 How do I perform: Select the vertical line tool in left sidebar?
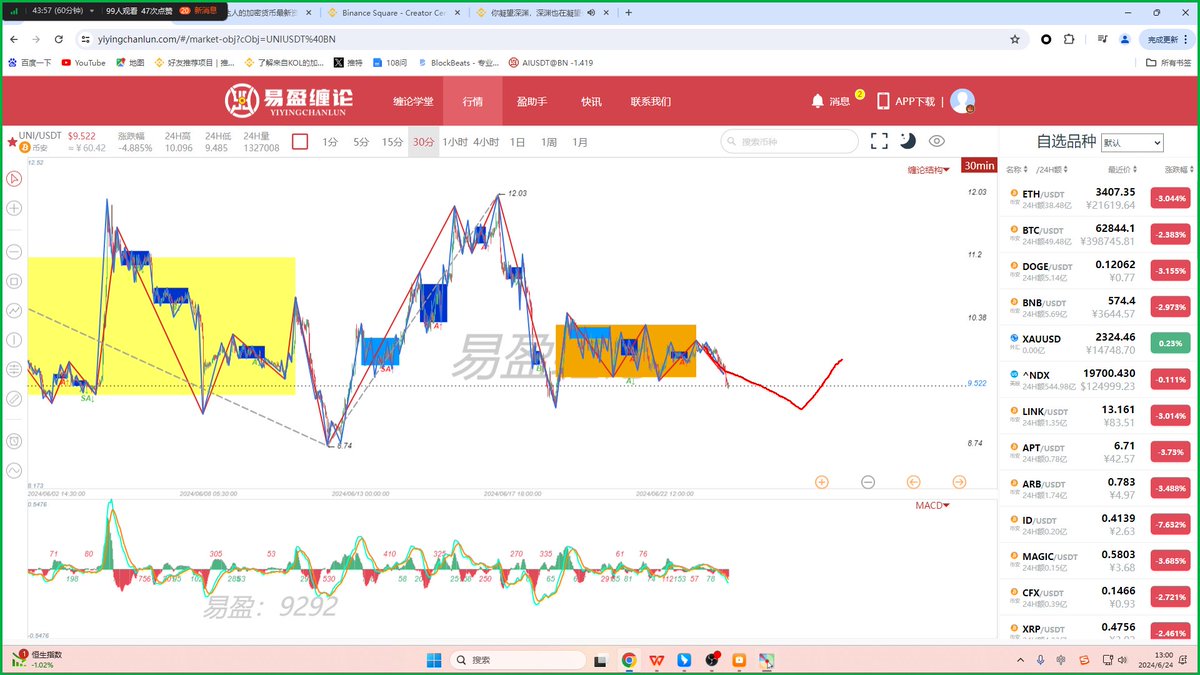pos(14,340)
